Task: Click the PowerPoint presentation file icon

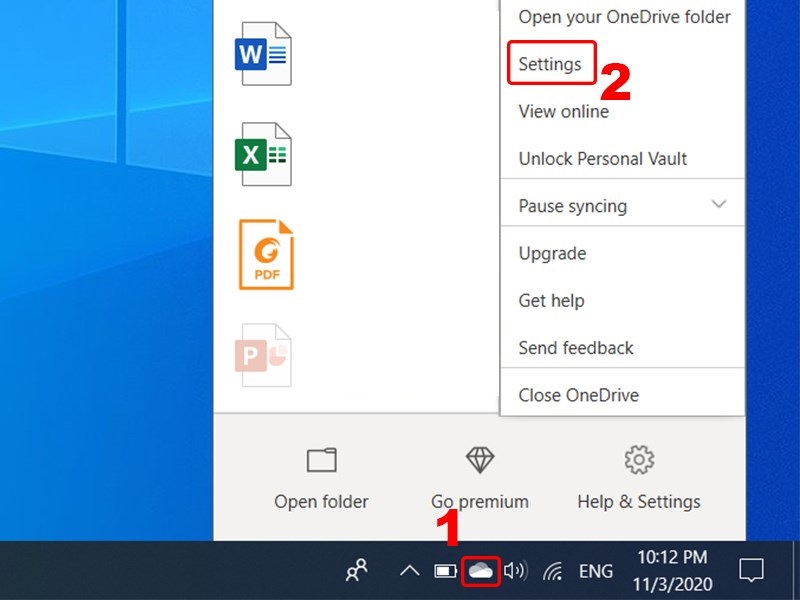Action: click(263, 355)
